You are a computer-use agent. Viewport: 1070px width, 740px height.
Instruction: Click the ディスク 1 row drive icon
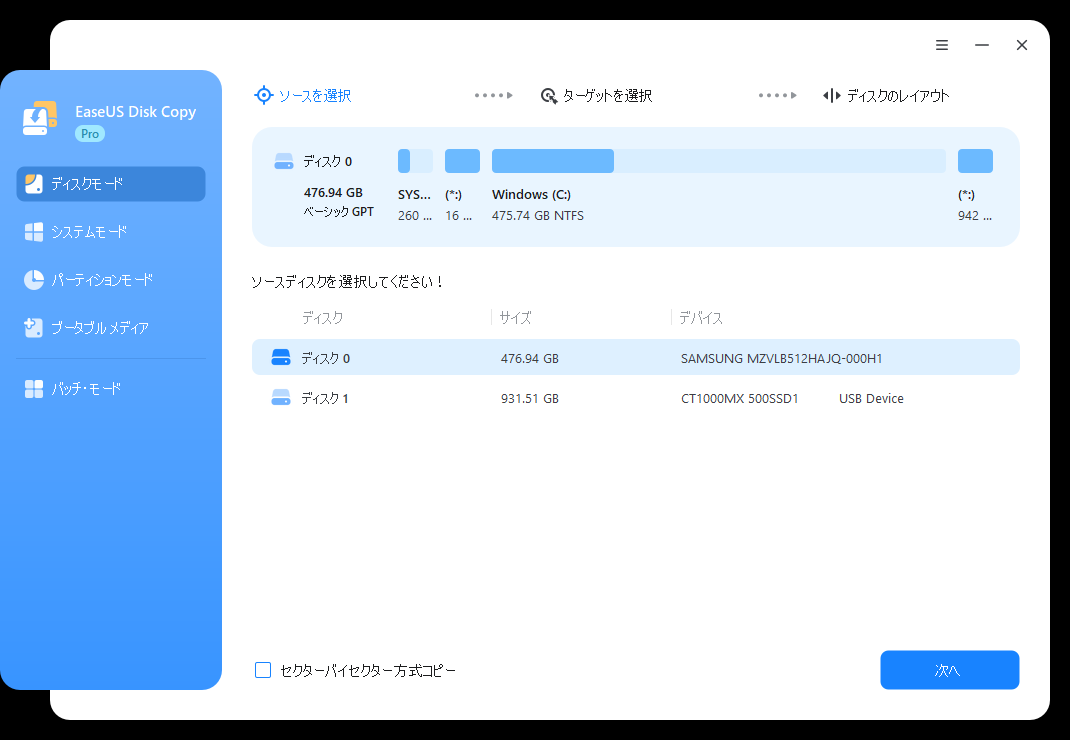click(x=281, y=397)
